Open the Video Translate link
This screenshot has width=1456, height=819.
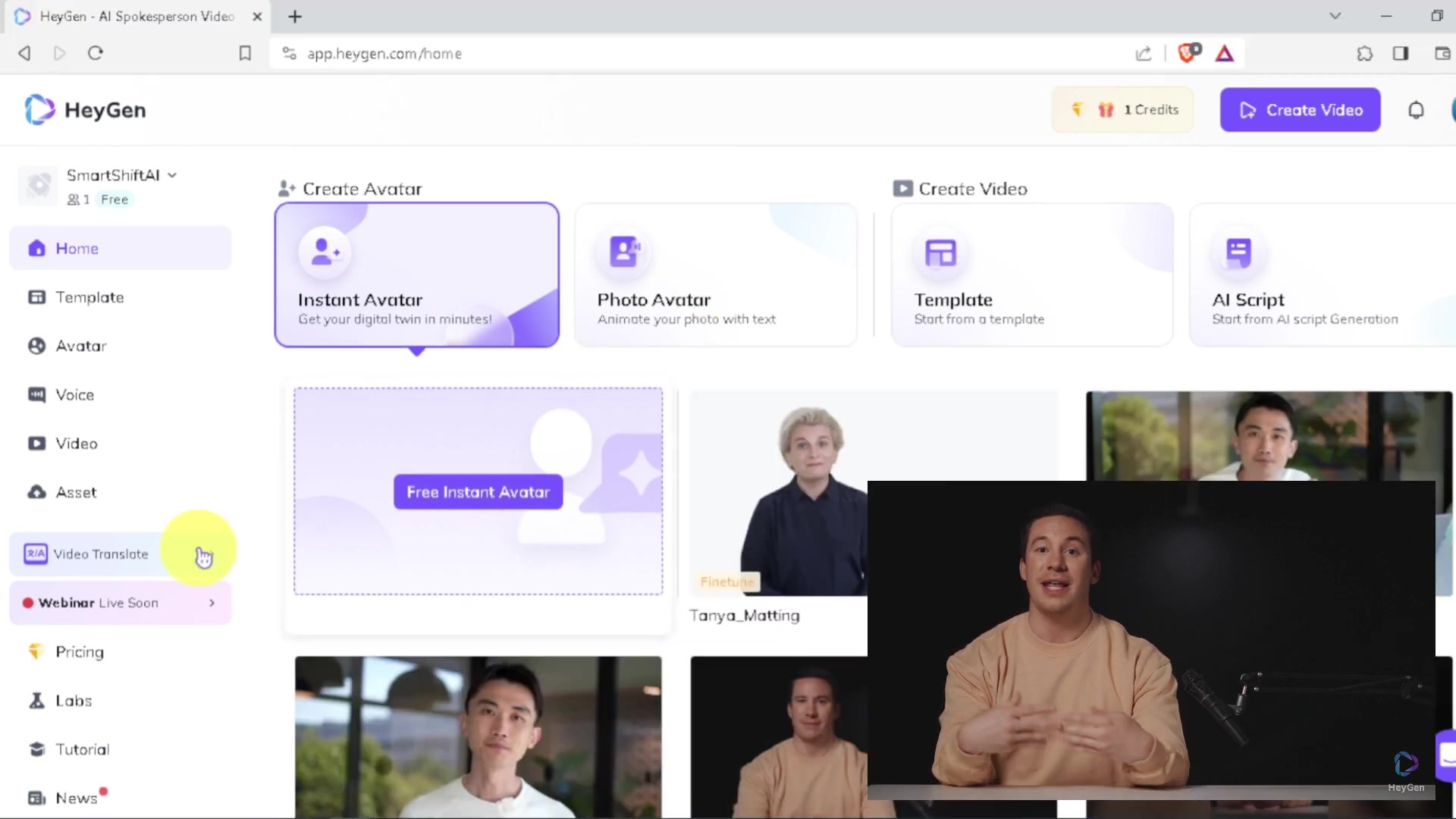[120, 554]
